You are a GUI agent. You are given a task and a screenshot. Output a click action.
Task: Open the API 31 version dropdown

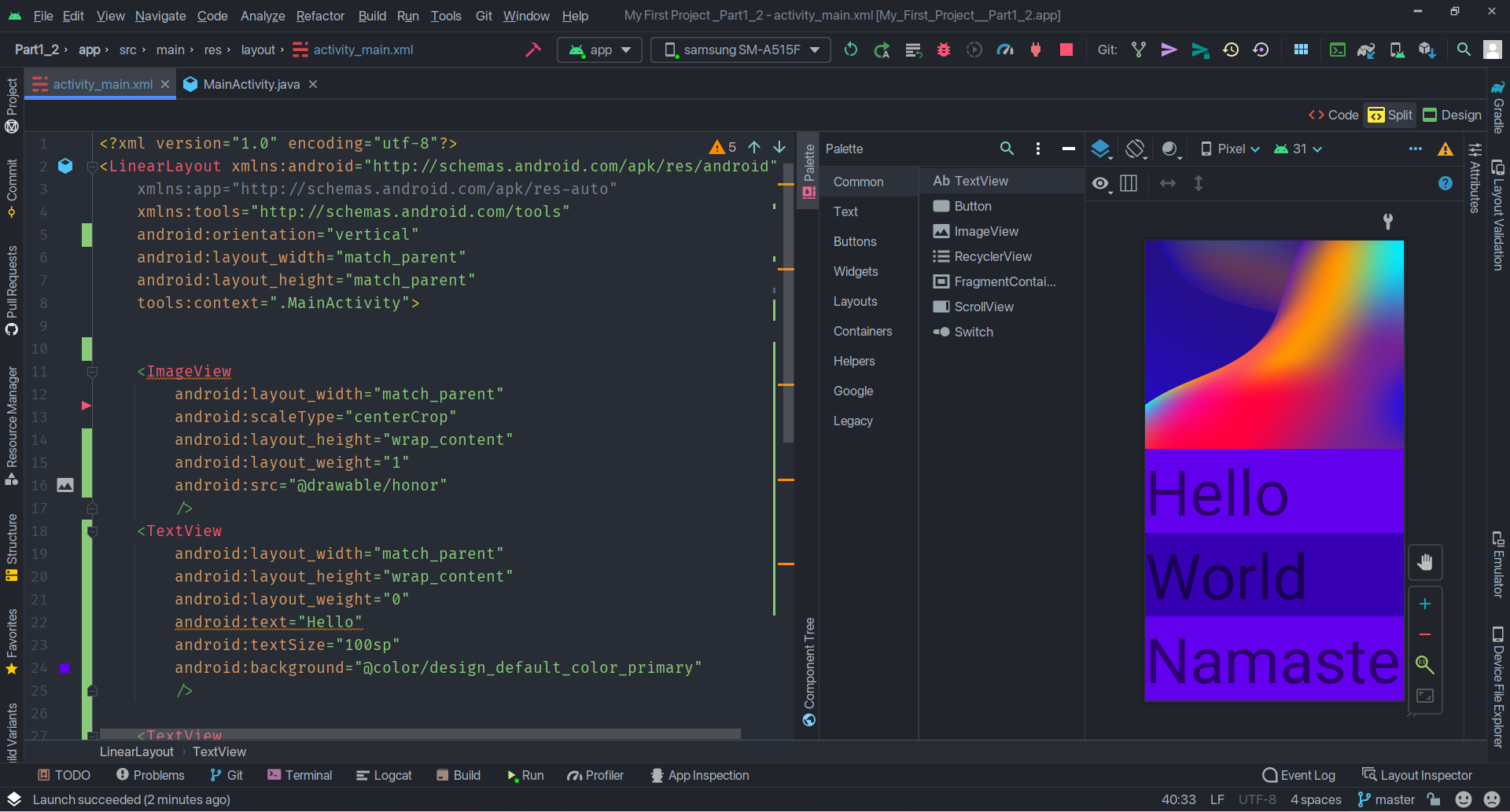(x=1297, y=149)
